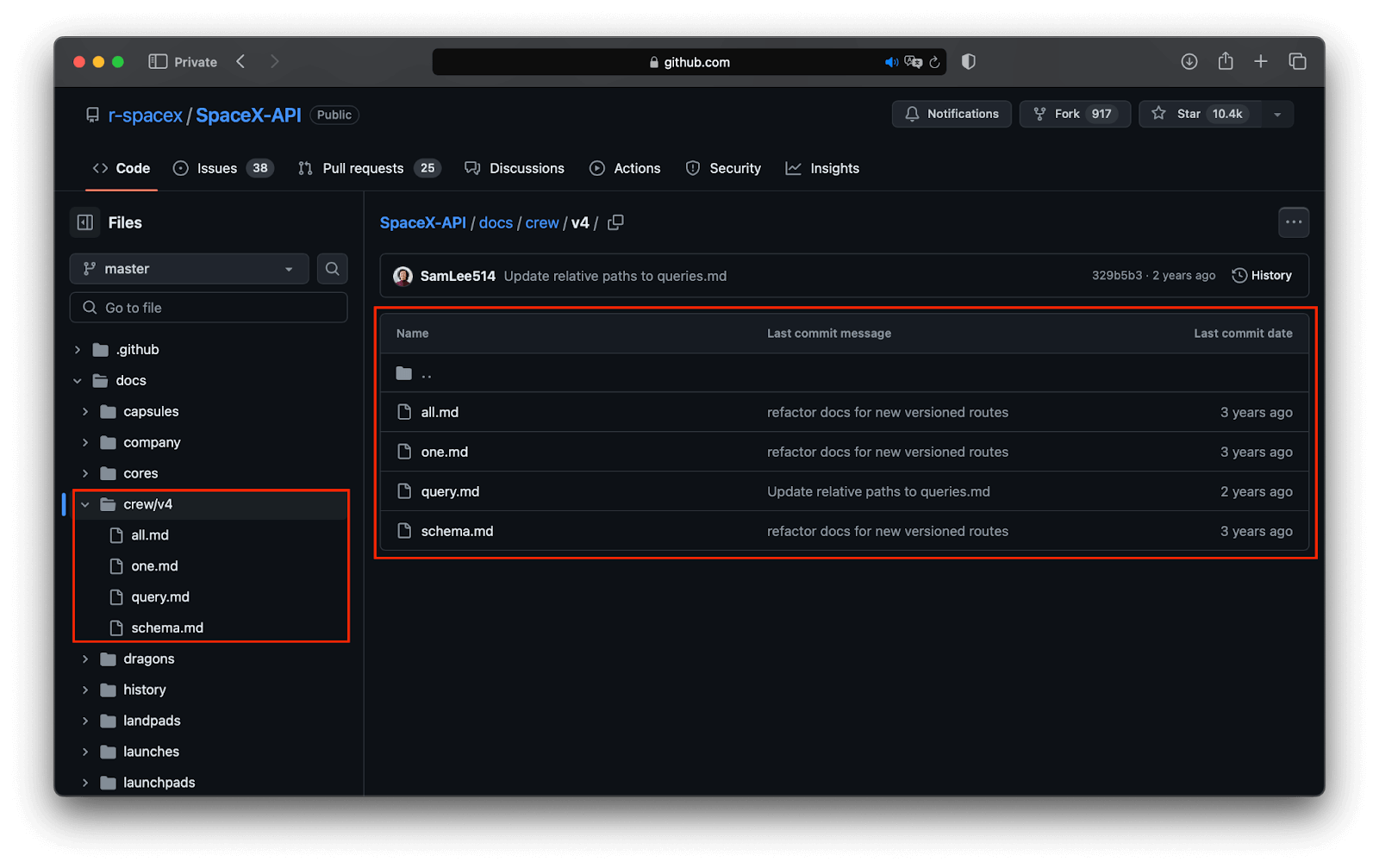The image size is (1379, 868).
Task: Click SamLee514 avatar image
Action: 402,276
